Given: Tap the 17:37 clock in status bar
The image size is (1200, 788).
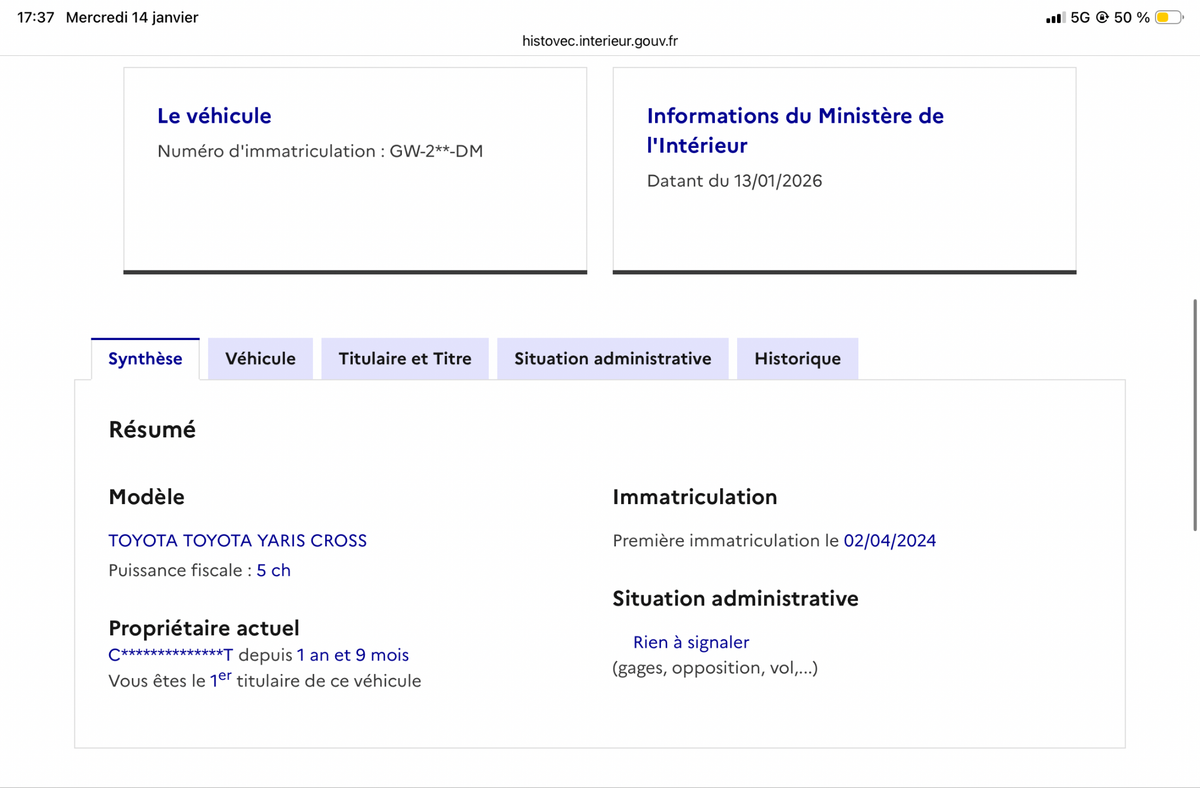Looking at the screenshot, I should [x=36, y=18].
